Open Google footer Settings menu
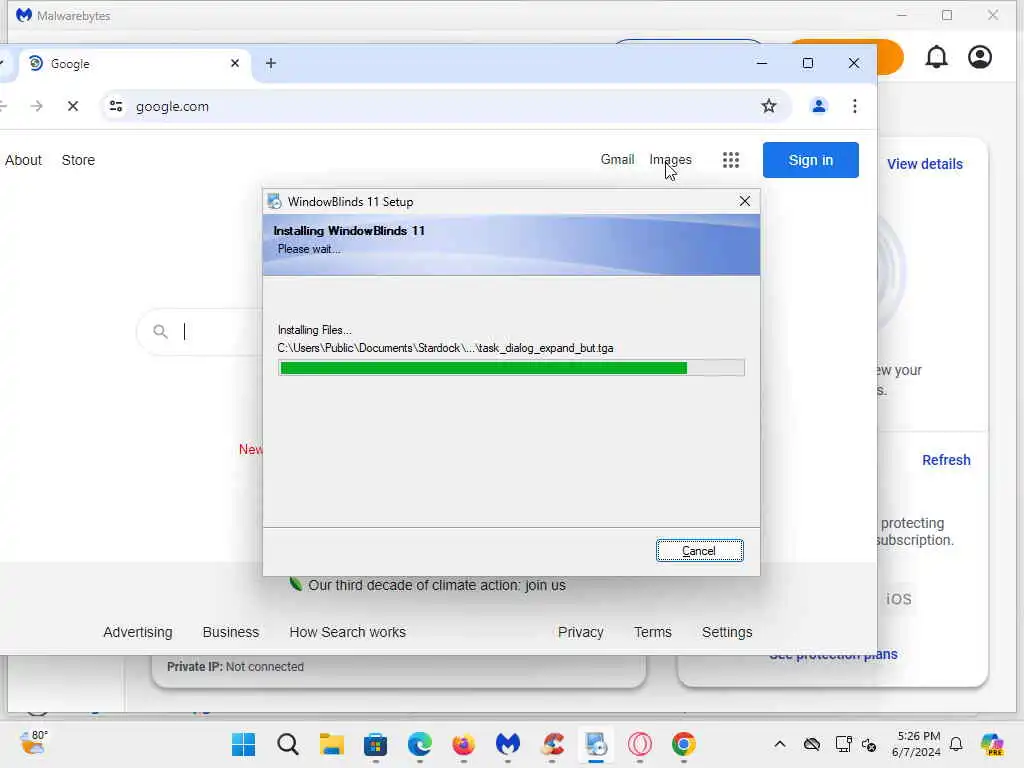 click(x=727, y=632)
